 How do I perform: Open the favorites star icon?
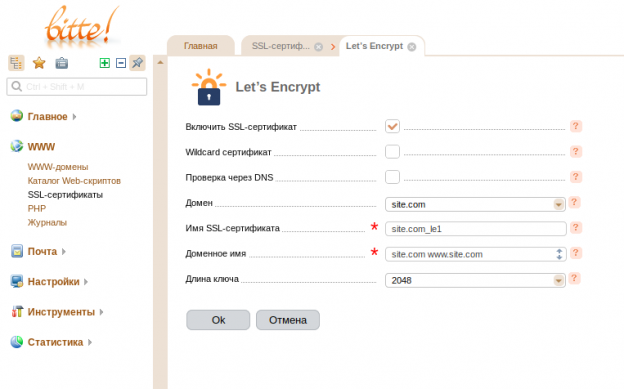pos(39,63)
